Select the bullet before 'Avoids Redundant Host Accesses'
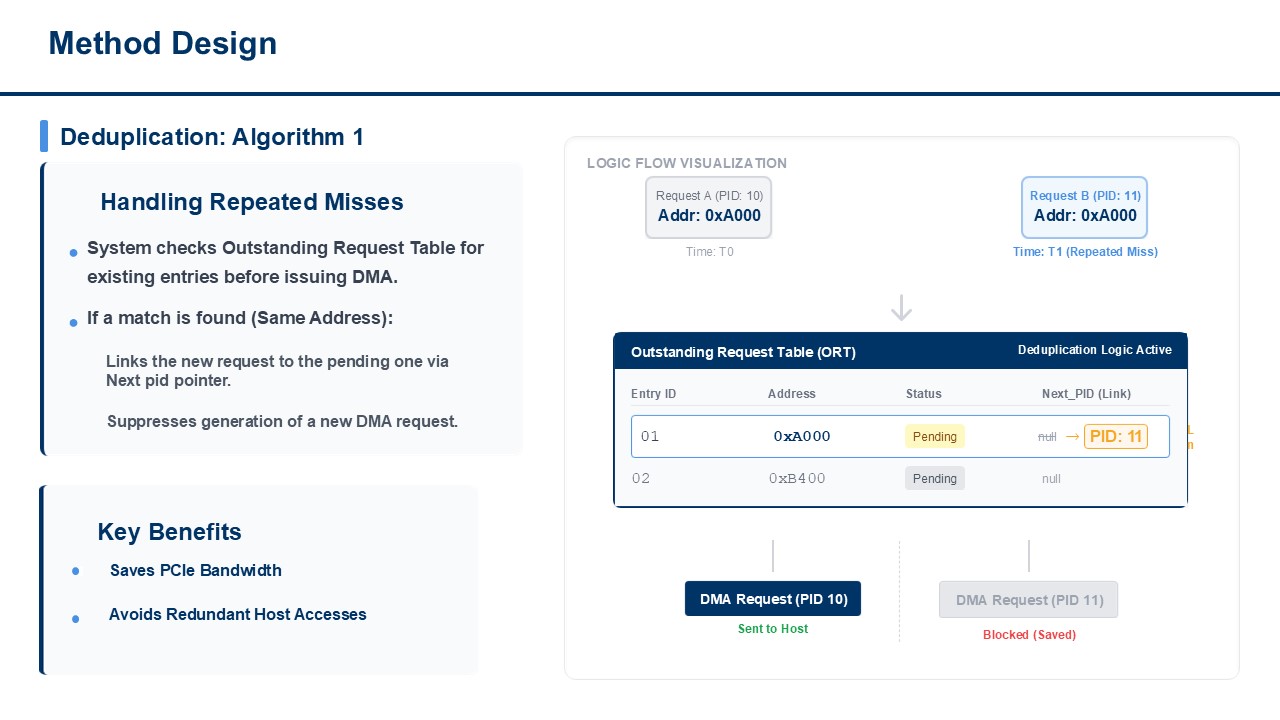Screen dimensions: 1280x720 (75, 619)
